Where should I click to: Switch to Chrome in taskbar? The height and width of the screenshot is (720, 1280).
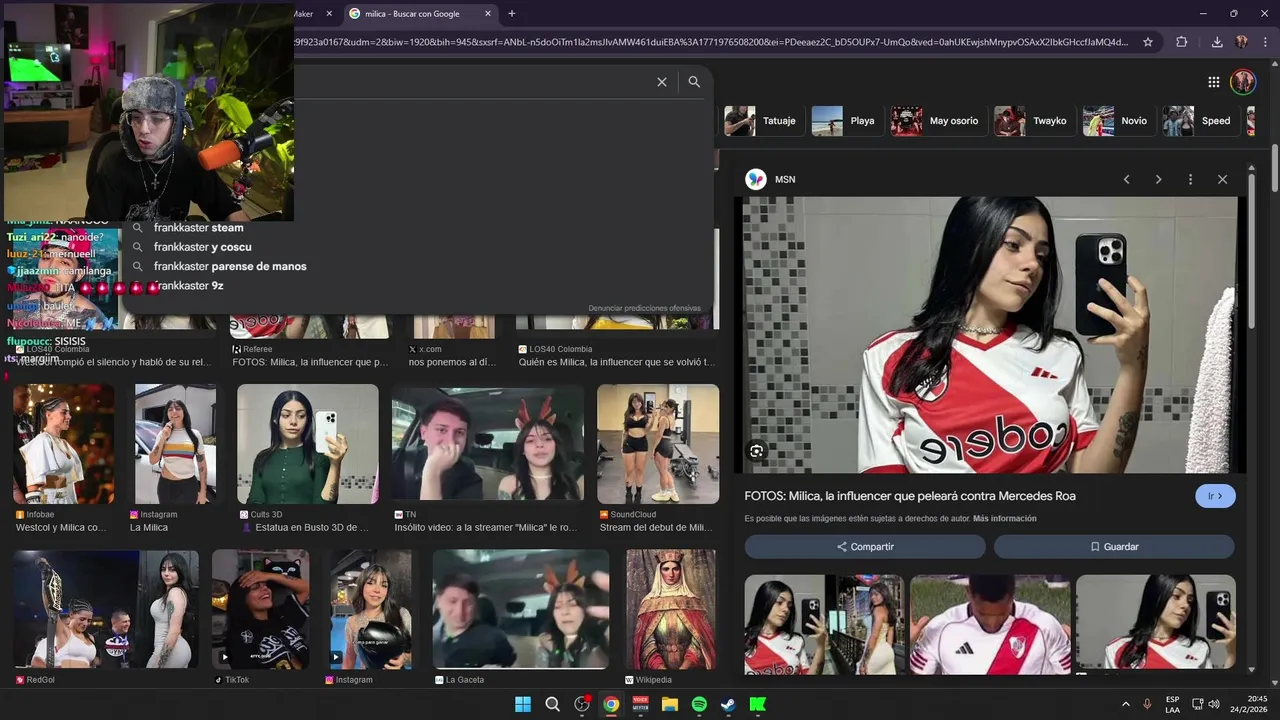point(611,704)
